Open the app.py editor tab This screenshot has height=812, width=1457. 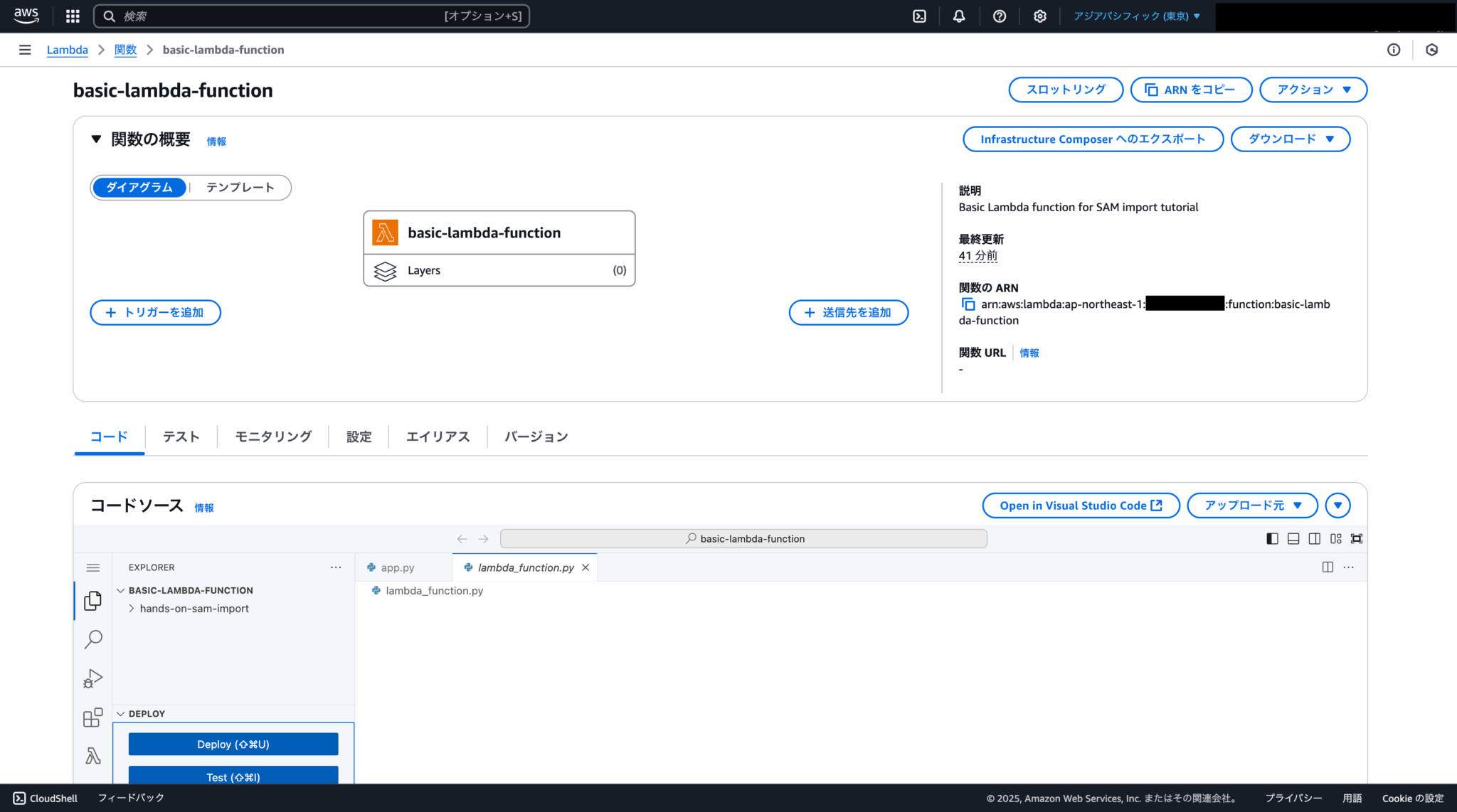[x=397, y=567]
